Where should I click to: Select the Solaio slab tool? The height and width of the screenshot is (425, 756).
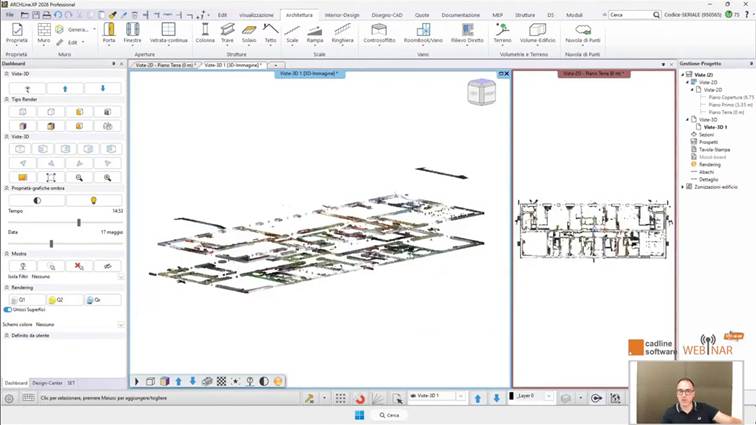coord(249,33)
